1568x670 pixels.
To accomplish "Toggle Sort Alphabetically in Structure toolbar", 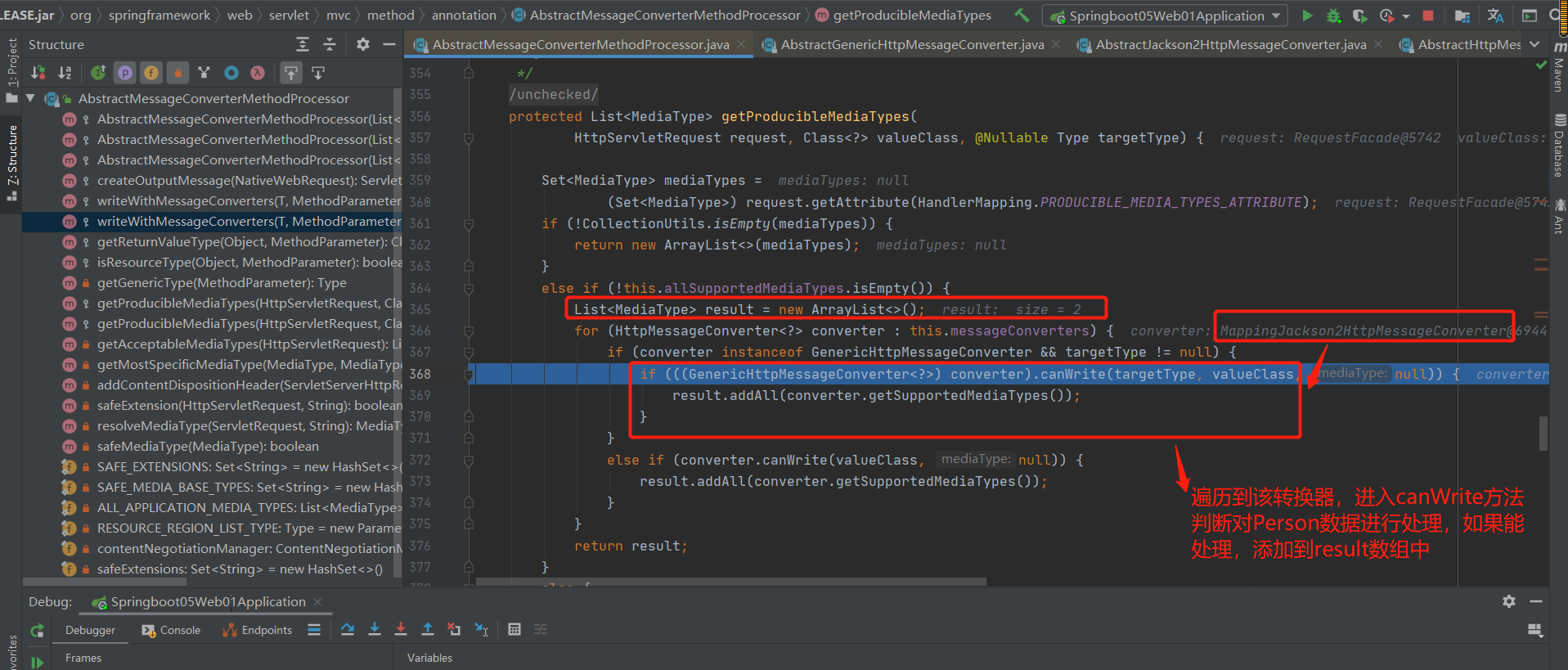I will point(65,73).
